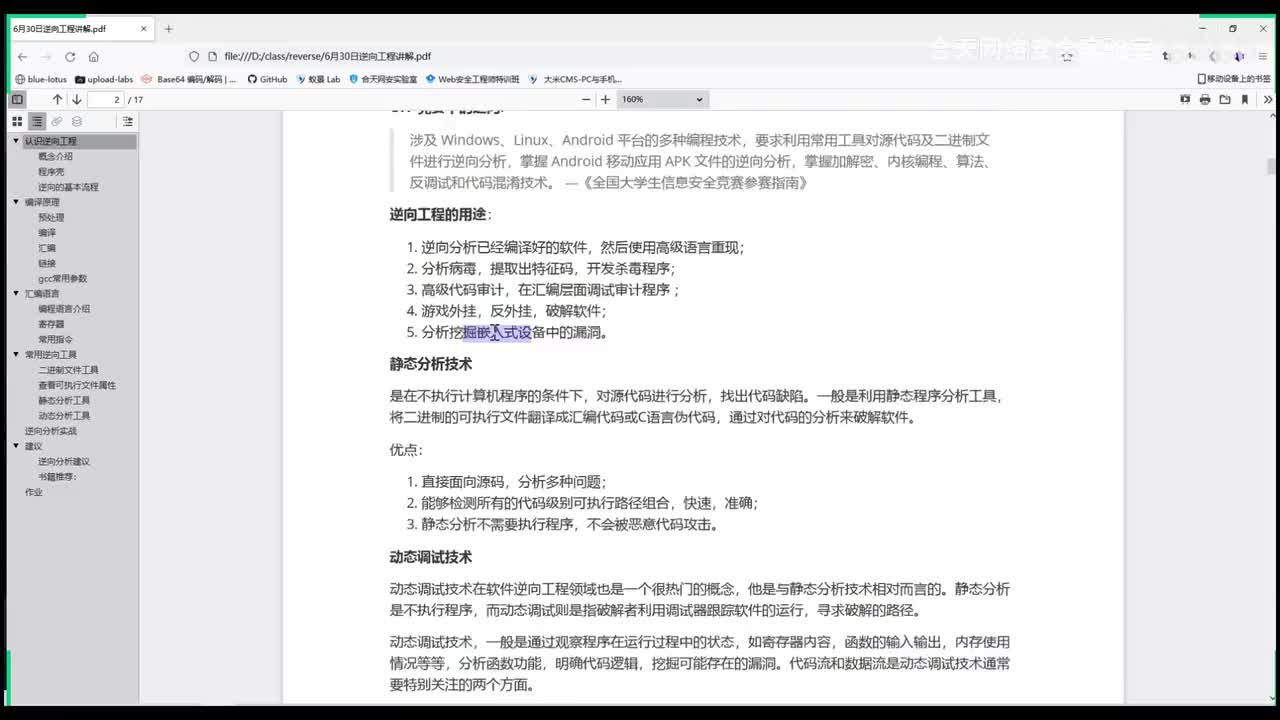Viewport: 1280px width, 720px height.
Task: Open outline item 作业
Action: point(33,492)
